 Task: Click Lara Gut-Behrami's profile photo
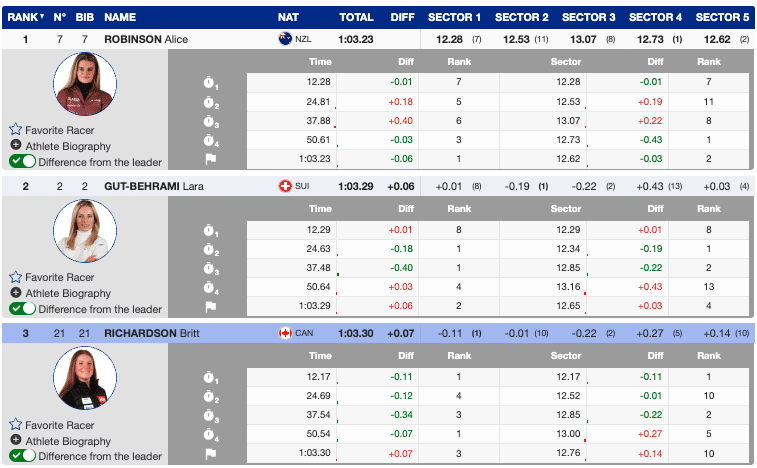pyautogui.click(x=84, y=232)
